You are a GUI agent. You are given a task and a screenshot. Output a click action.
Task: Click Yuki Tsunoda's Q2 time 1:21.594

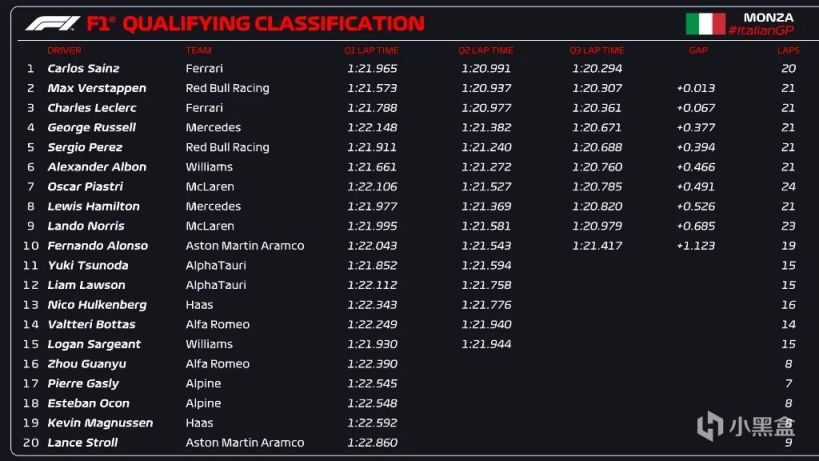tap(486, 266)
